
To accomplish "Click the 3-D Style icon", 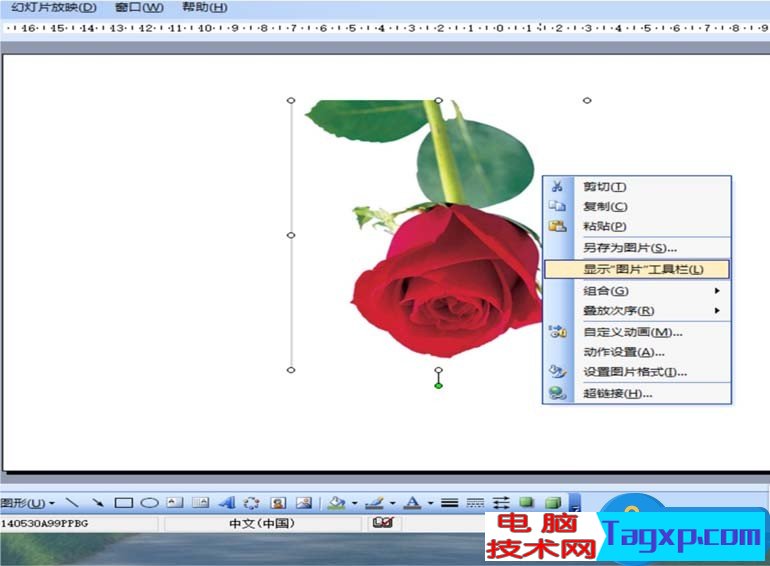I will click(552, 503).
